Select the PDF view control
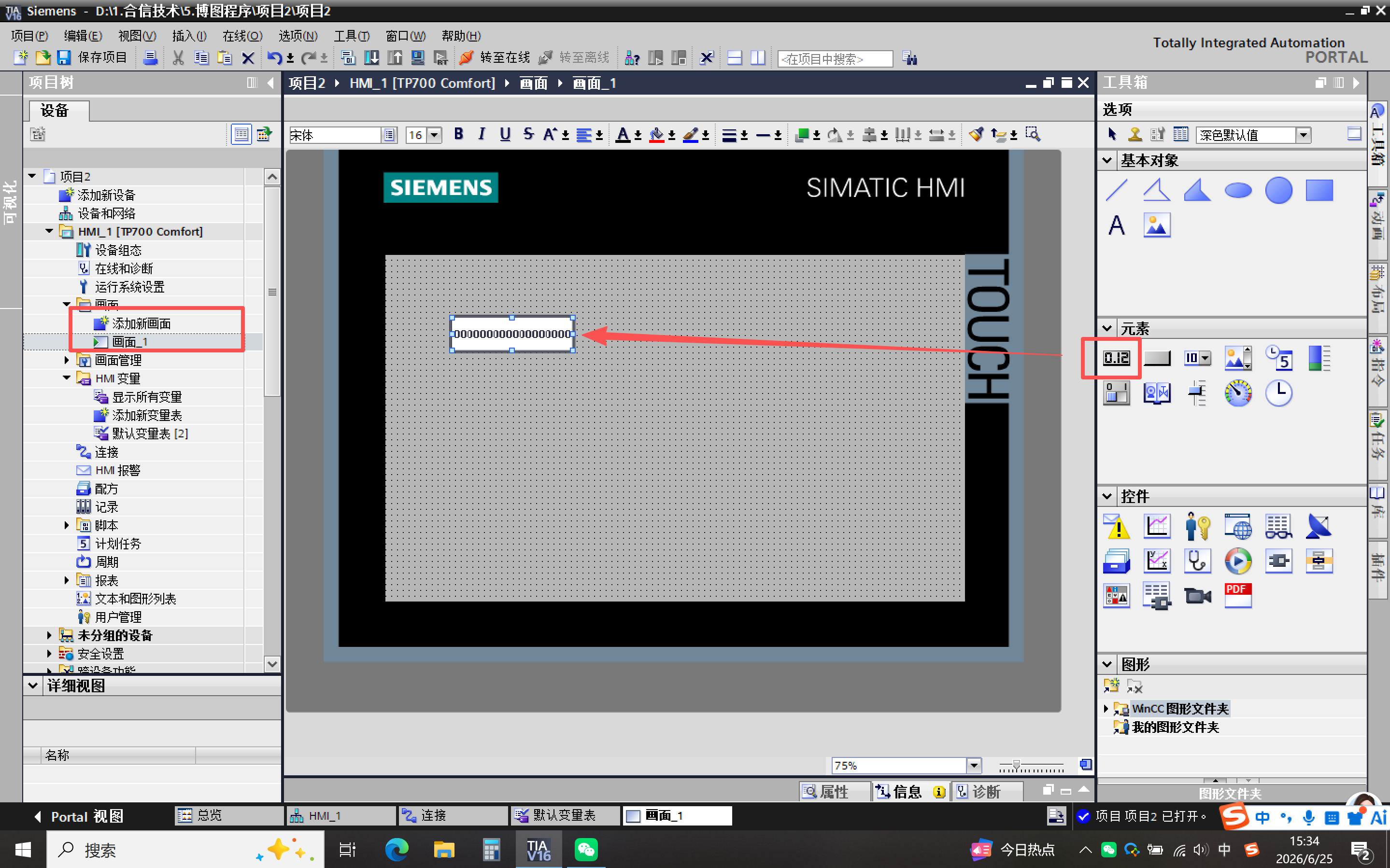Image resolution: width=1390 pixels, height=868 pixels. click(1238, 595)
